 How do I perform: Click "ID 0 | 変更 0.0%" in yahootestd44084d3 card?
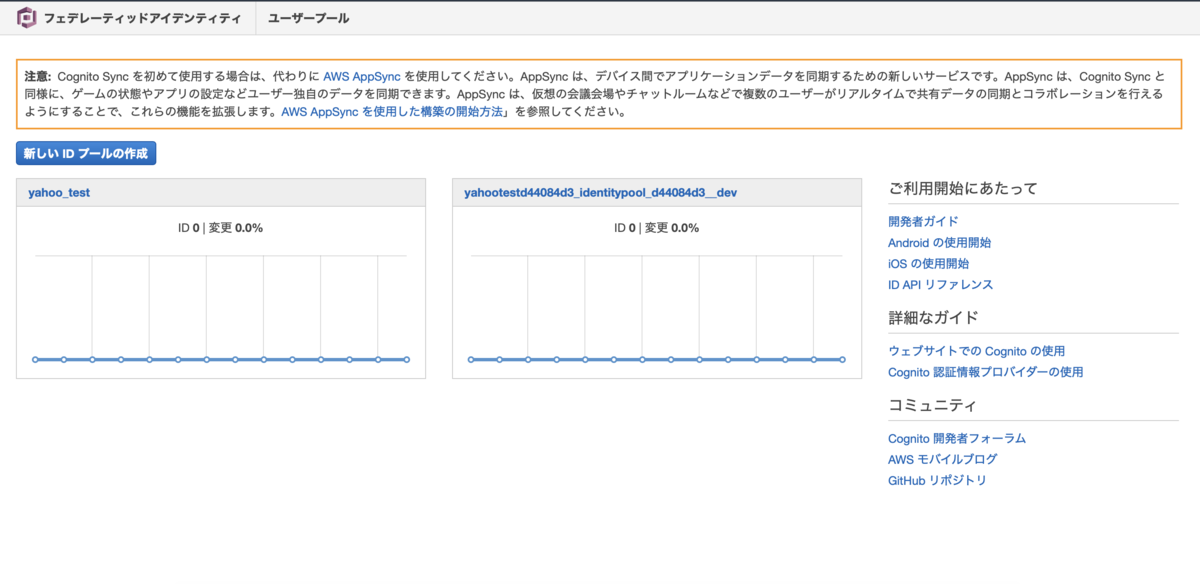coord(657,228)
